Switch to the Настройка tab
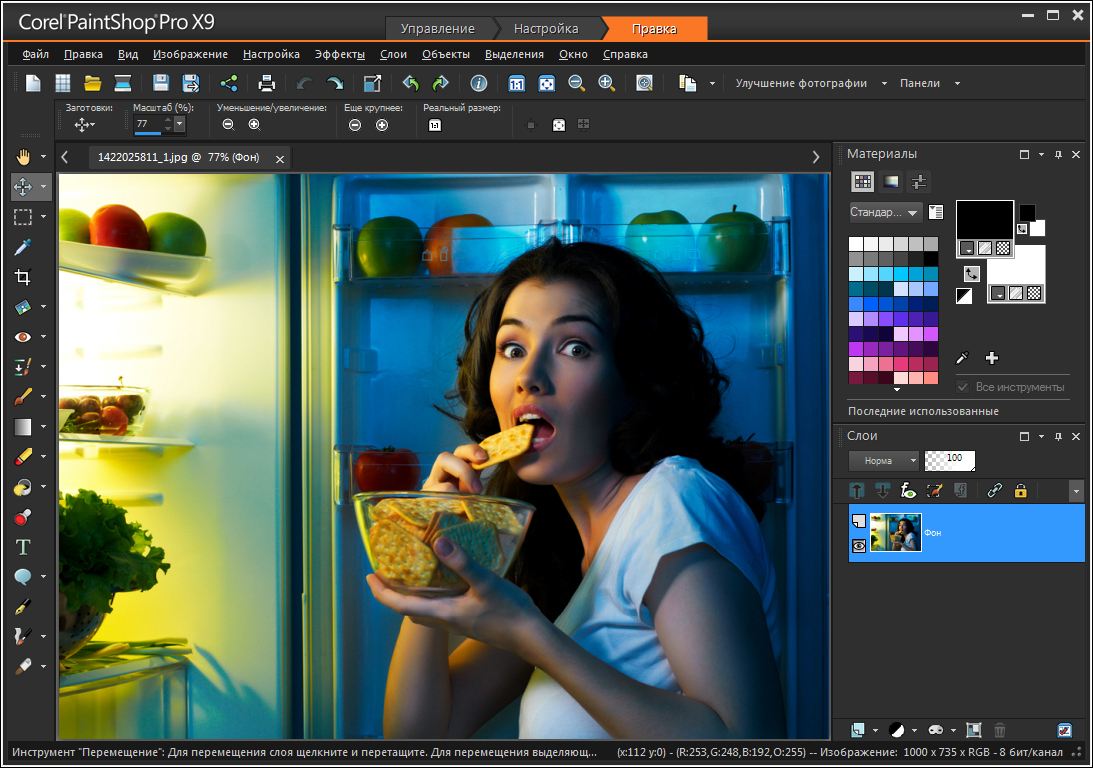This screenshot has height=768, width=1093. coord(544,29)
